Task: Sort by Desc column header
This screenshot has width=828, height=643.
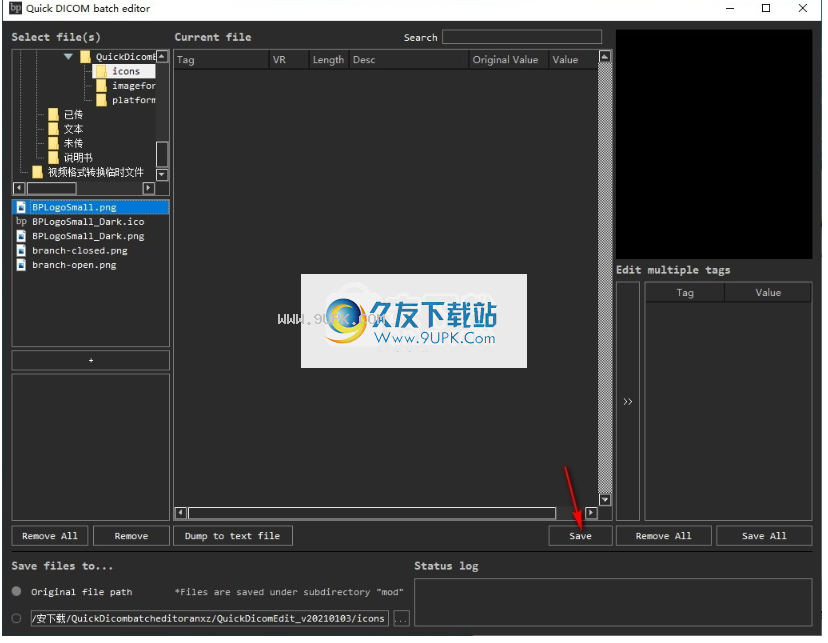Action: tap(409, 60)
